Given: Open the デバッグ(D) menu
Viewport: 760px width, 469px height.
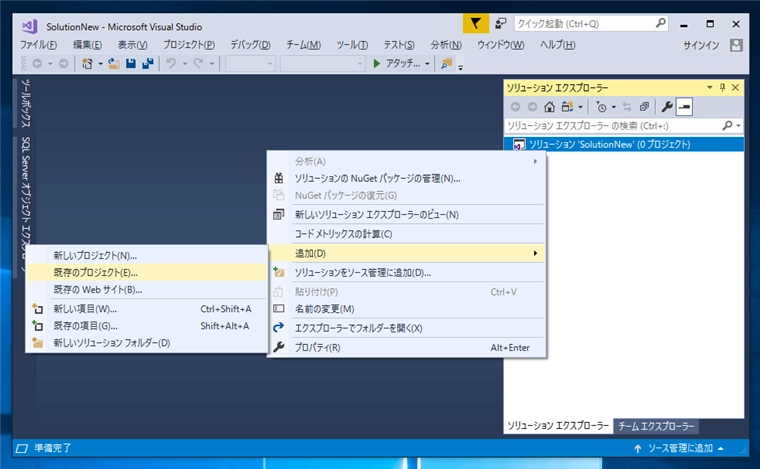Looking at the screenshot, I should click(x=250, y=45).
